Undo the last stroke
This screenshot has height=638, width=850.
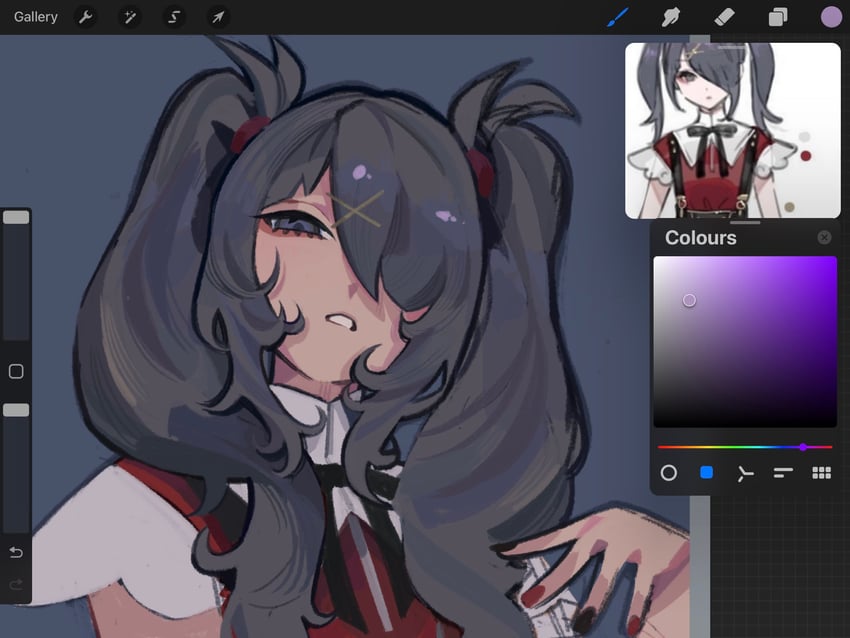pyautogui.click(x=16, y=552)
